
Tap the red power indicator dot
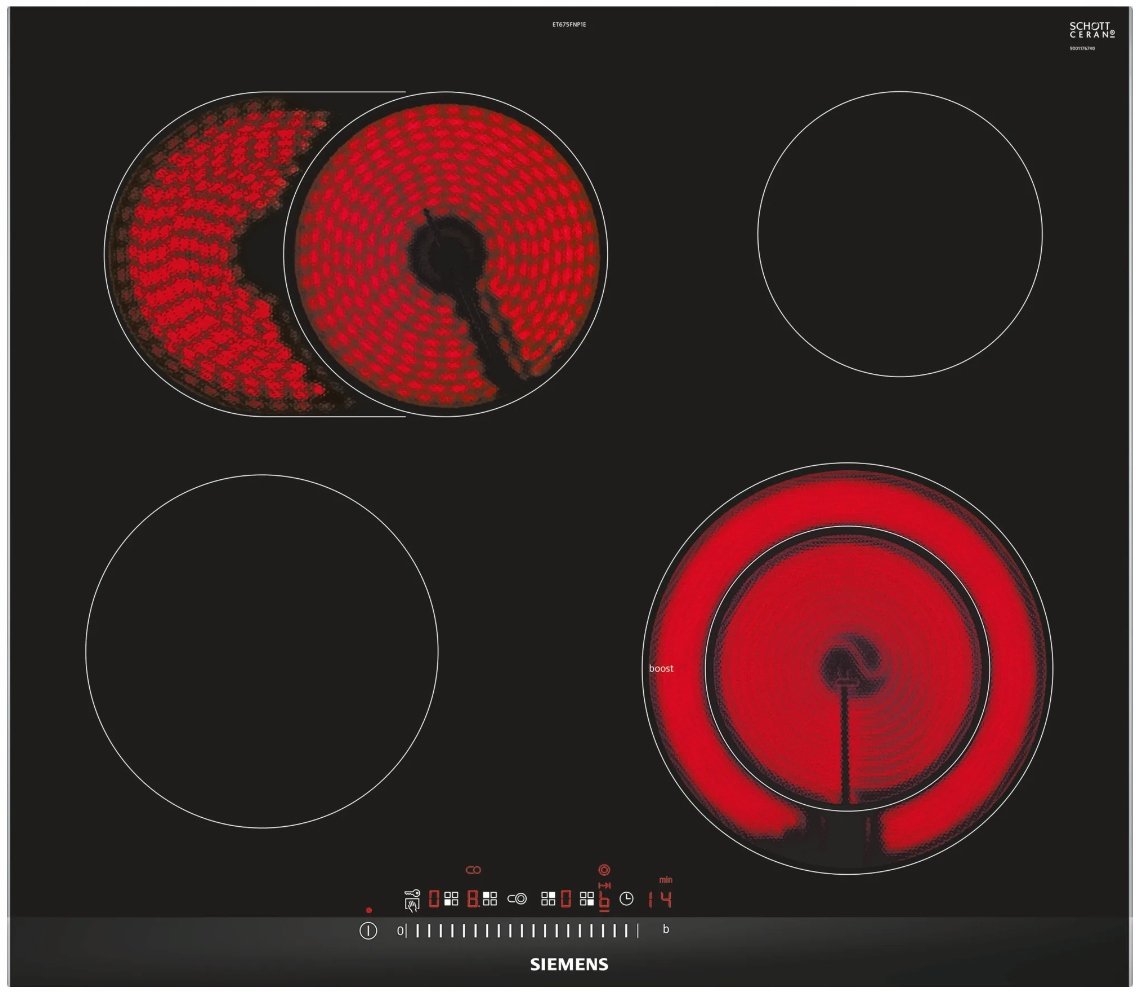pos(369,910)
